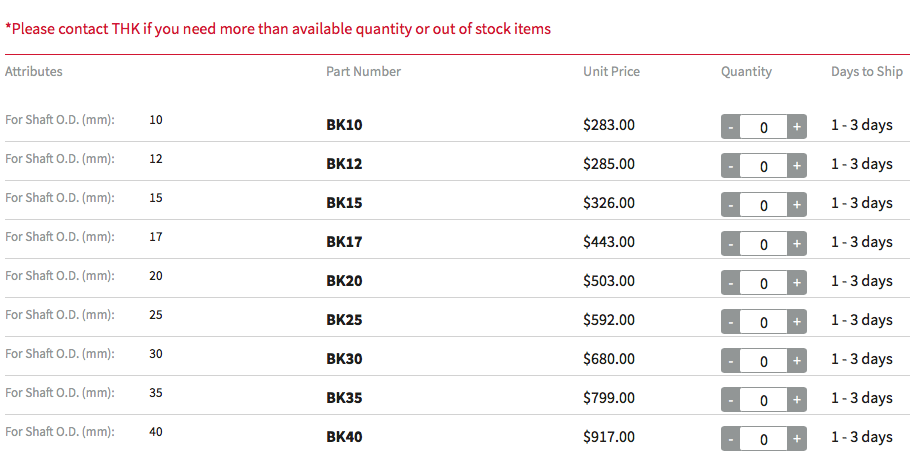Select the BK40 part number
The height and width of the screenshot is (462, 910).
344,437
